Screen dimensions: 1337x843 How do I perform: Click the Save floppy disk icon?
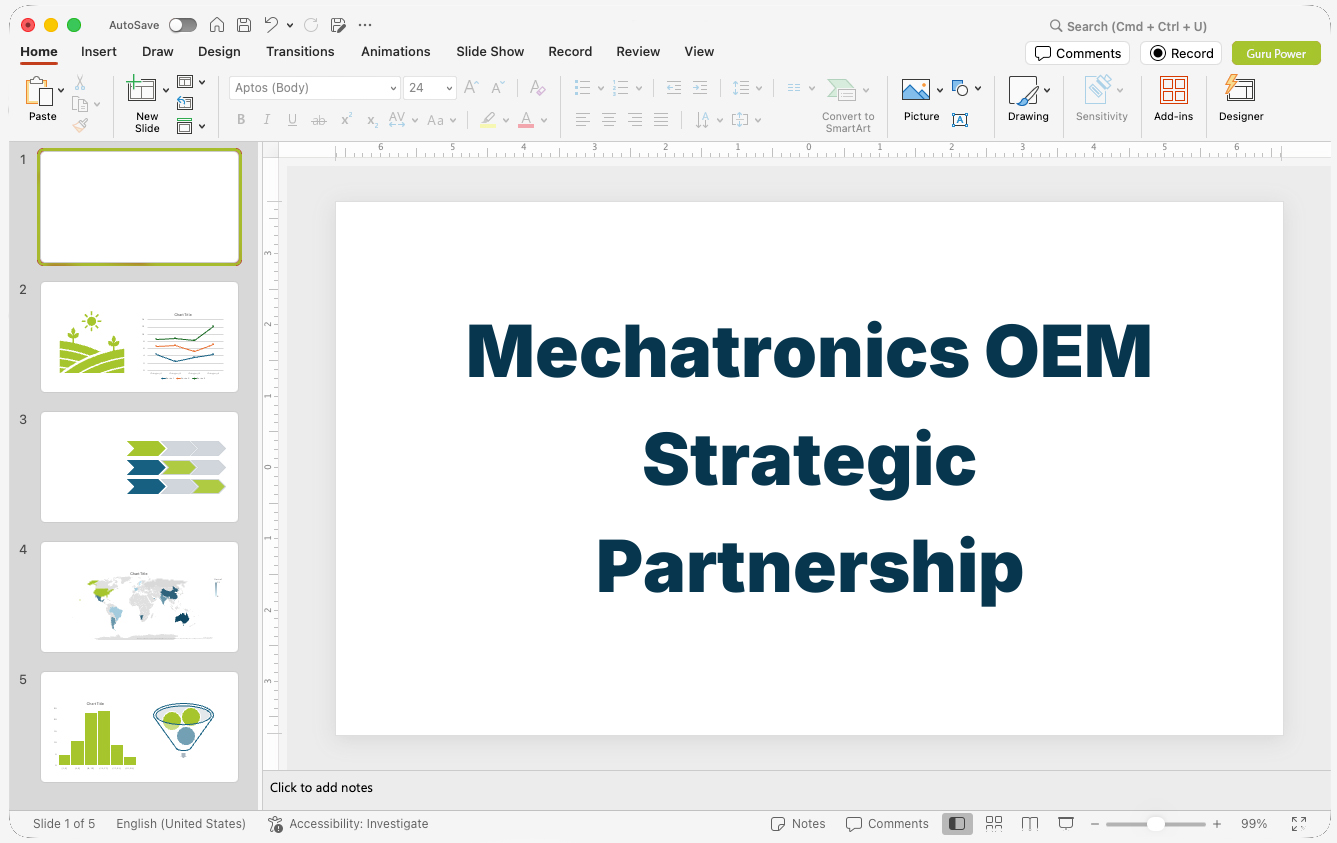coord(244,25)
